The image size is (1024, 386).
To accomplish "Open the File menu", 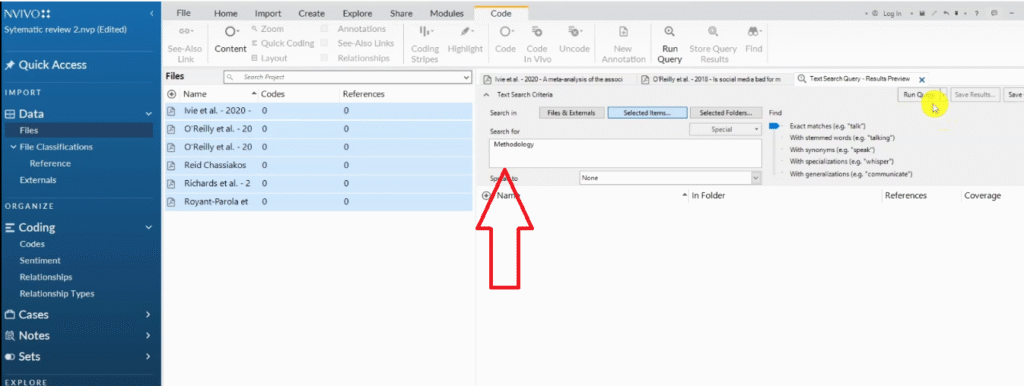I will coord(184,13).
